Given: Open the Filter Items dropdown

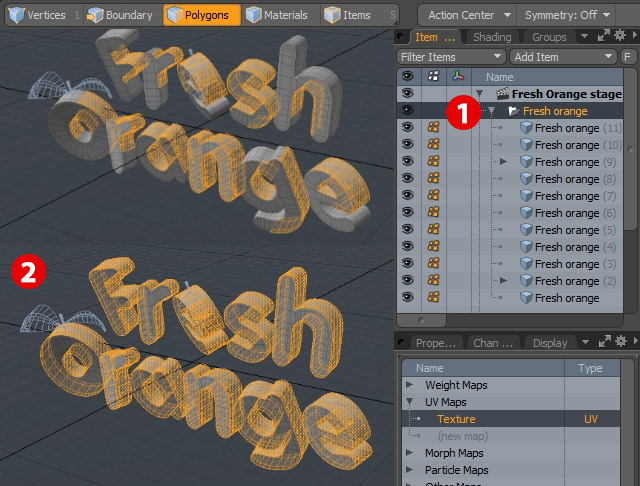Looking at the screenshot, I should pos(451,57).
